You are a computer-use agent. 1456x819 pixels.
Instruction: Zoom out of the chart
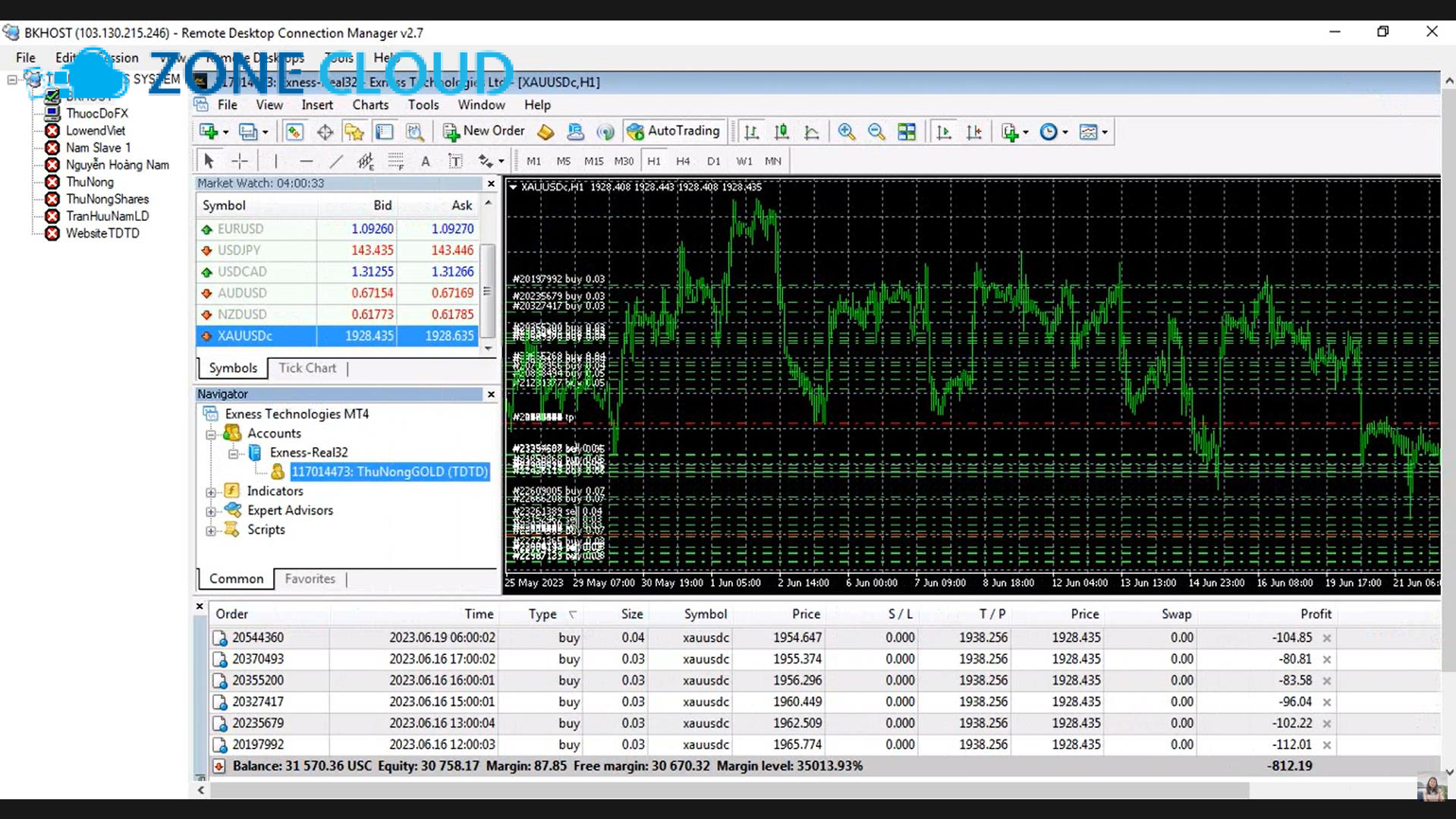point(876,131)
